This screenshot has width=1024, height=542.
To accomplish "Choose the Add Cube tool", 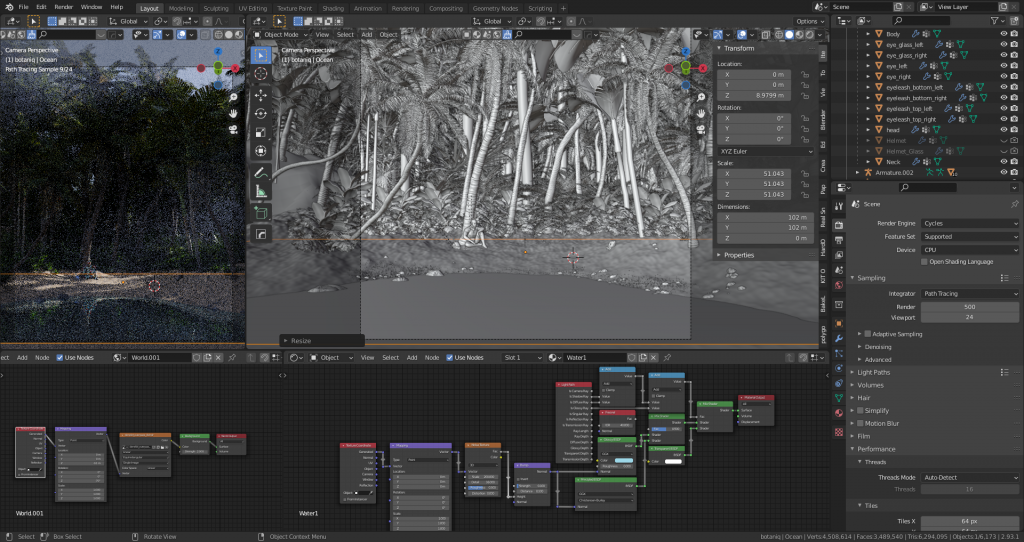I will (x=261, y=213).
